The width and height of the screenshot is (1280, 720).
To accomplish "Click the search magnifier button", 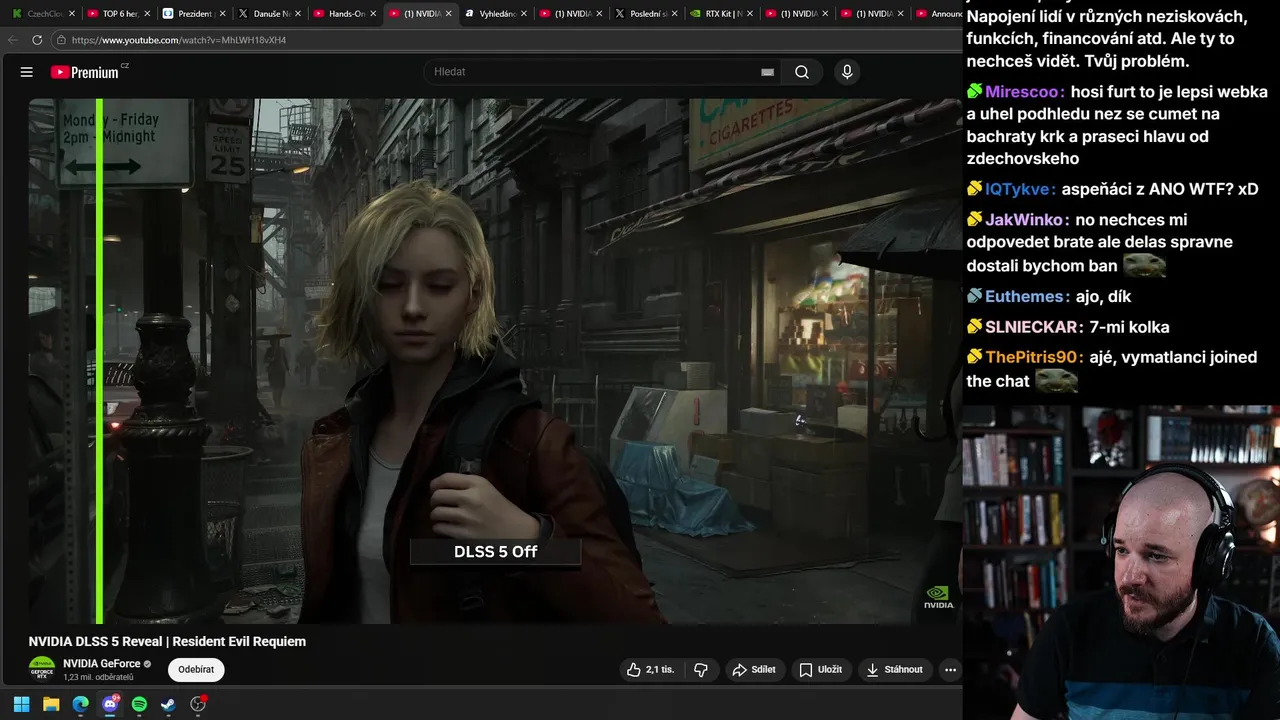I will (x=802, y=72).
